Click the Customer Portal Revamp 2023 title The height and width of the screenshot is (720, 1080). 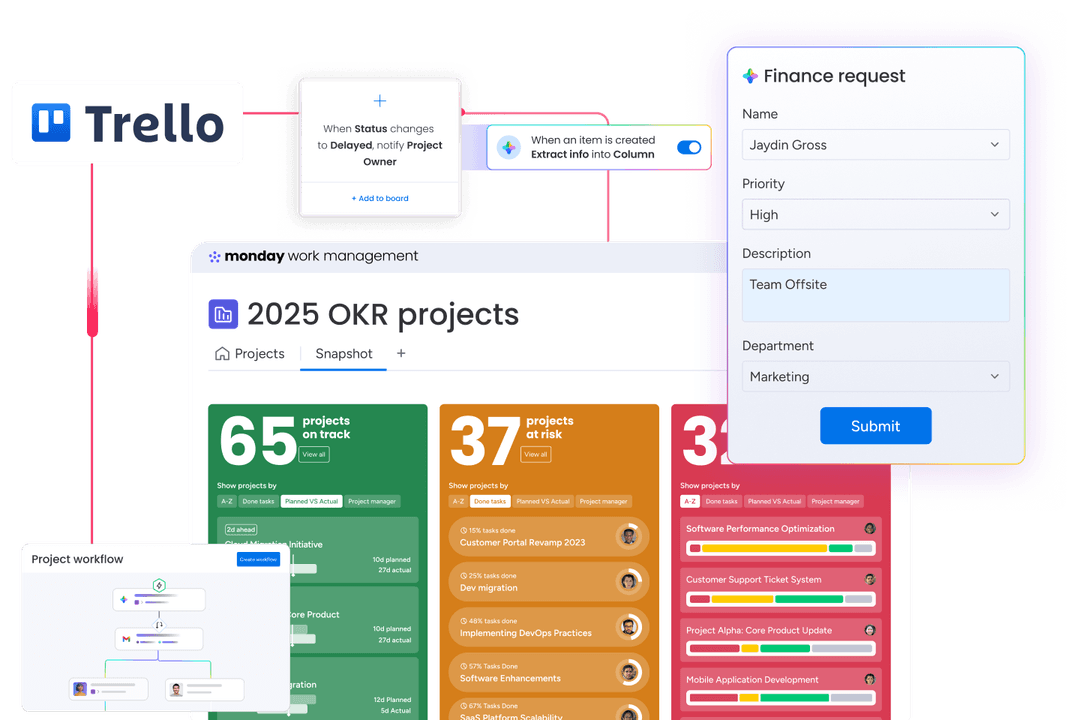(522, 543)
